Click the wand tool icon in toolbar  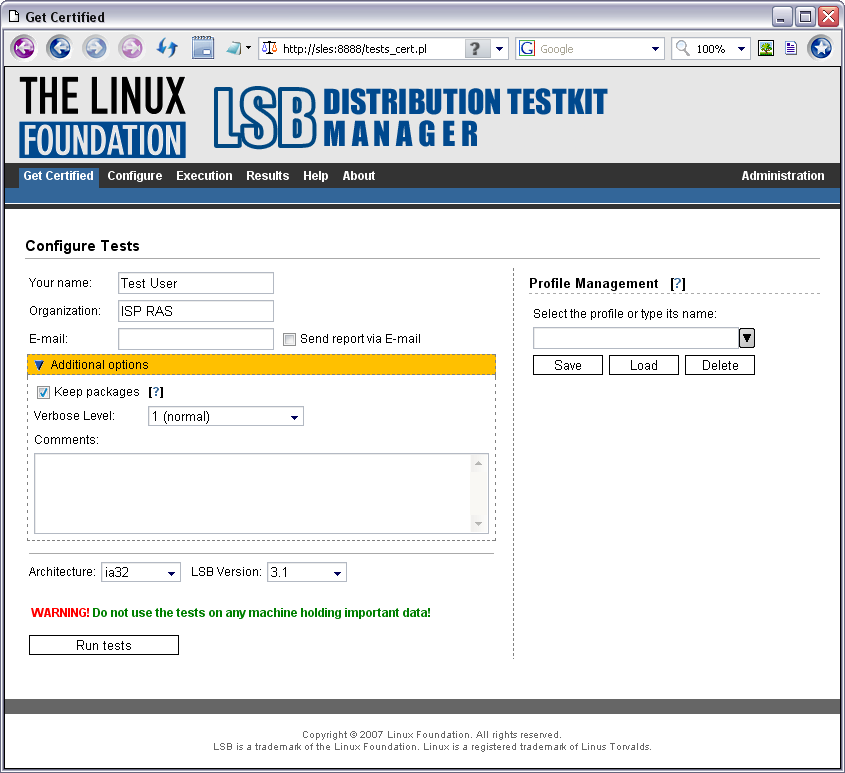[x=233, y=49]
